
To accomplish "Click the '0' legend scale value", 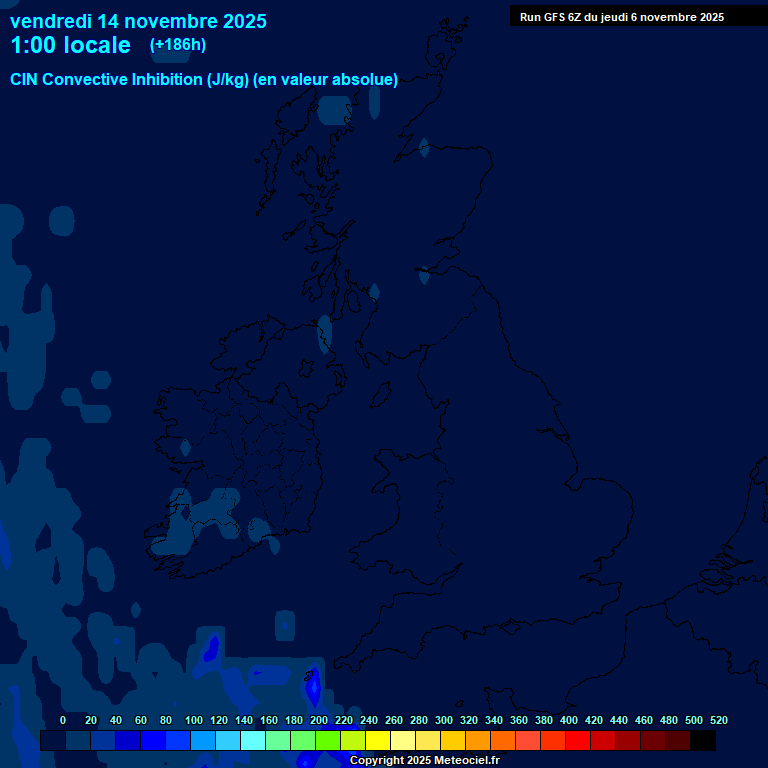I will pyautogui.click(x=63, y=720).
